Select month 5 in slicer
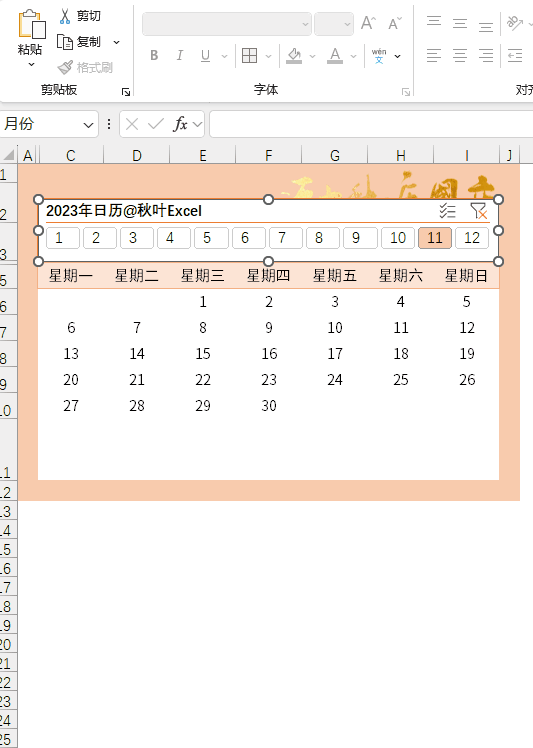 (211, 238)
